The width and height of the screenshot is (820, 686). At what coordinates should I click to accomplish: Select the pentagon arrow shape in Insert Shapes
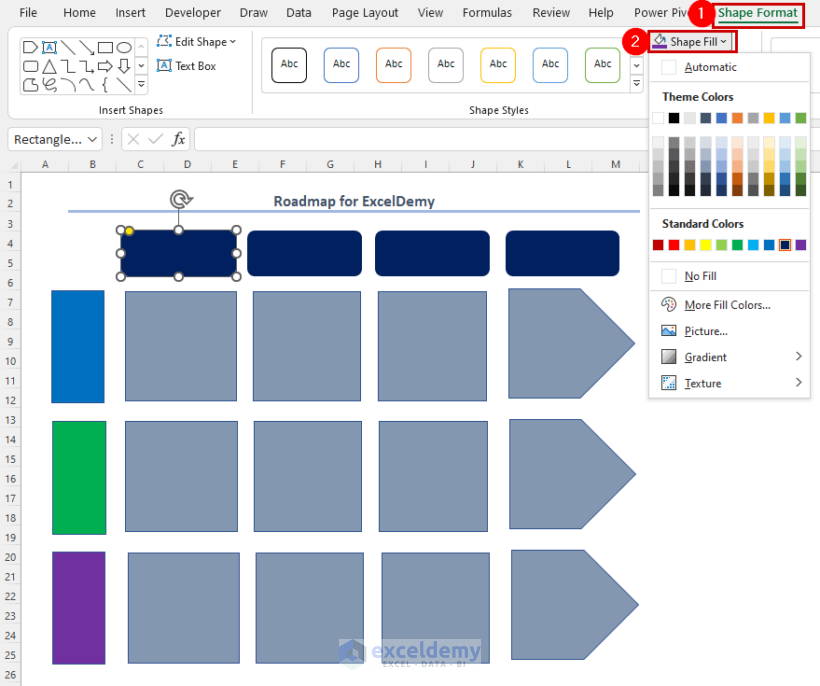[x=30, y=48]
